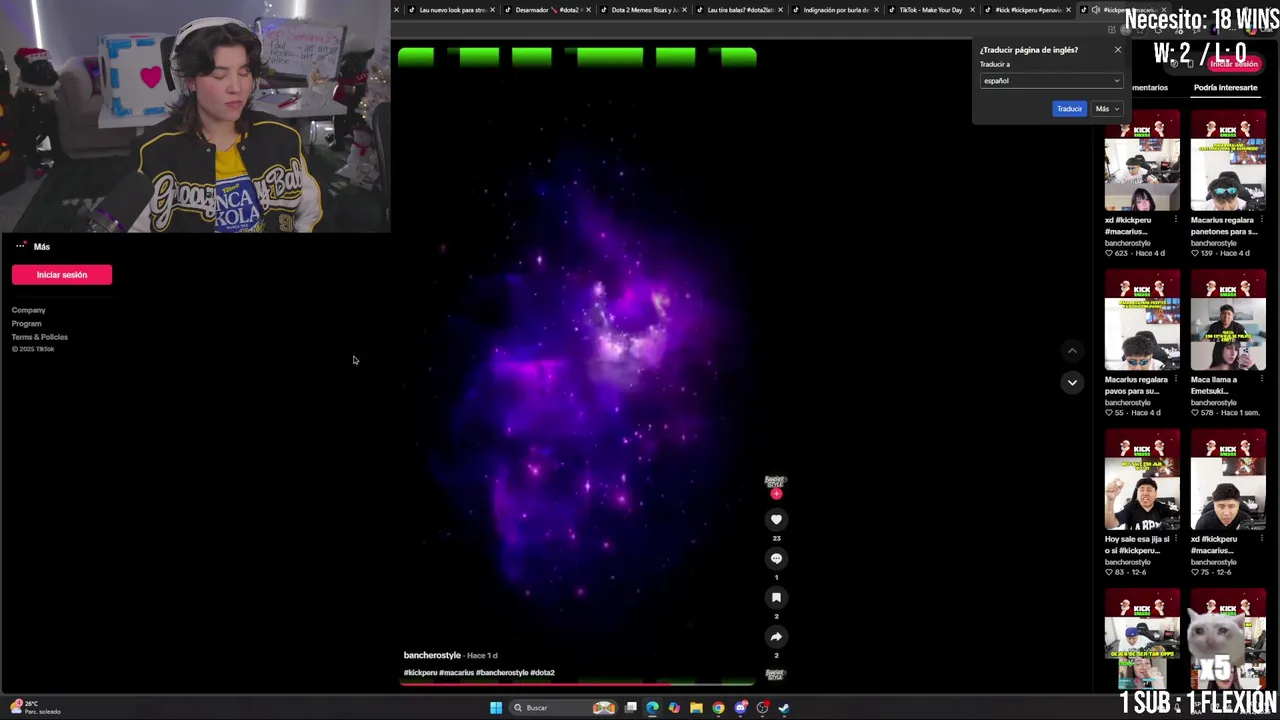Open 'Macarius regalara pavos' video thumbnail
This screenshot has width=1280, height=720.
(1142, 321)
